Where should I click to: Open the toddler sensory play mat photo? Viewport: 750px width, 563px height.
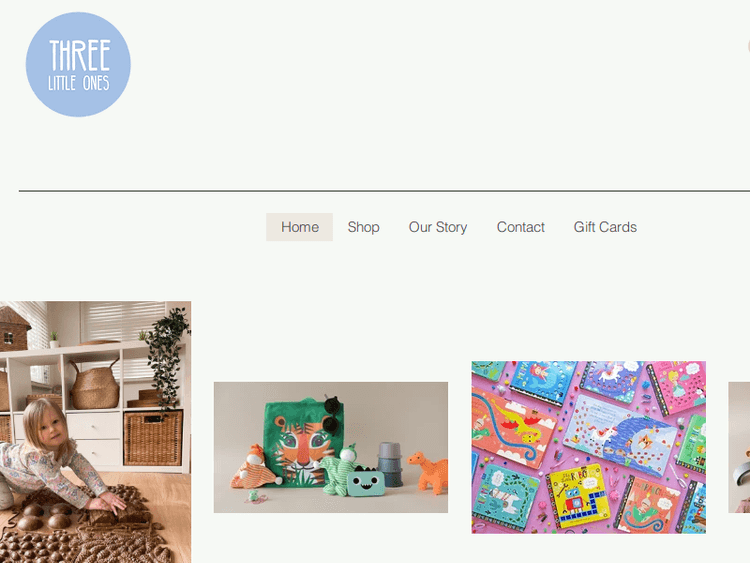[x=96, y=432]
